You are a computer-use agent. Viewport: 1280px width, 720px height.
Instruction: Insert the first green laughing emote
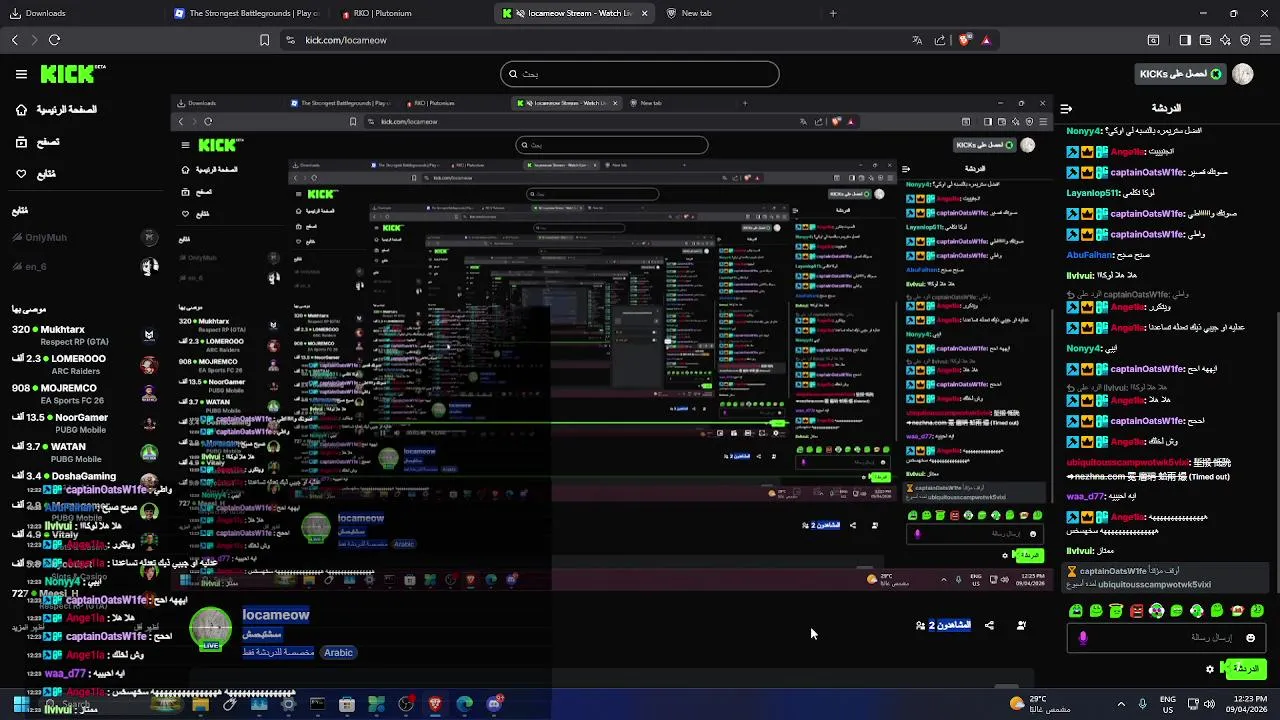tap(1076, 611)
